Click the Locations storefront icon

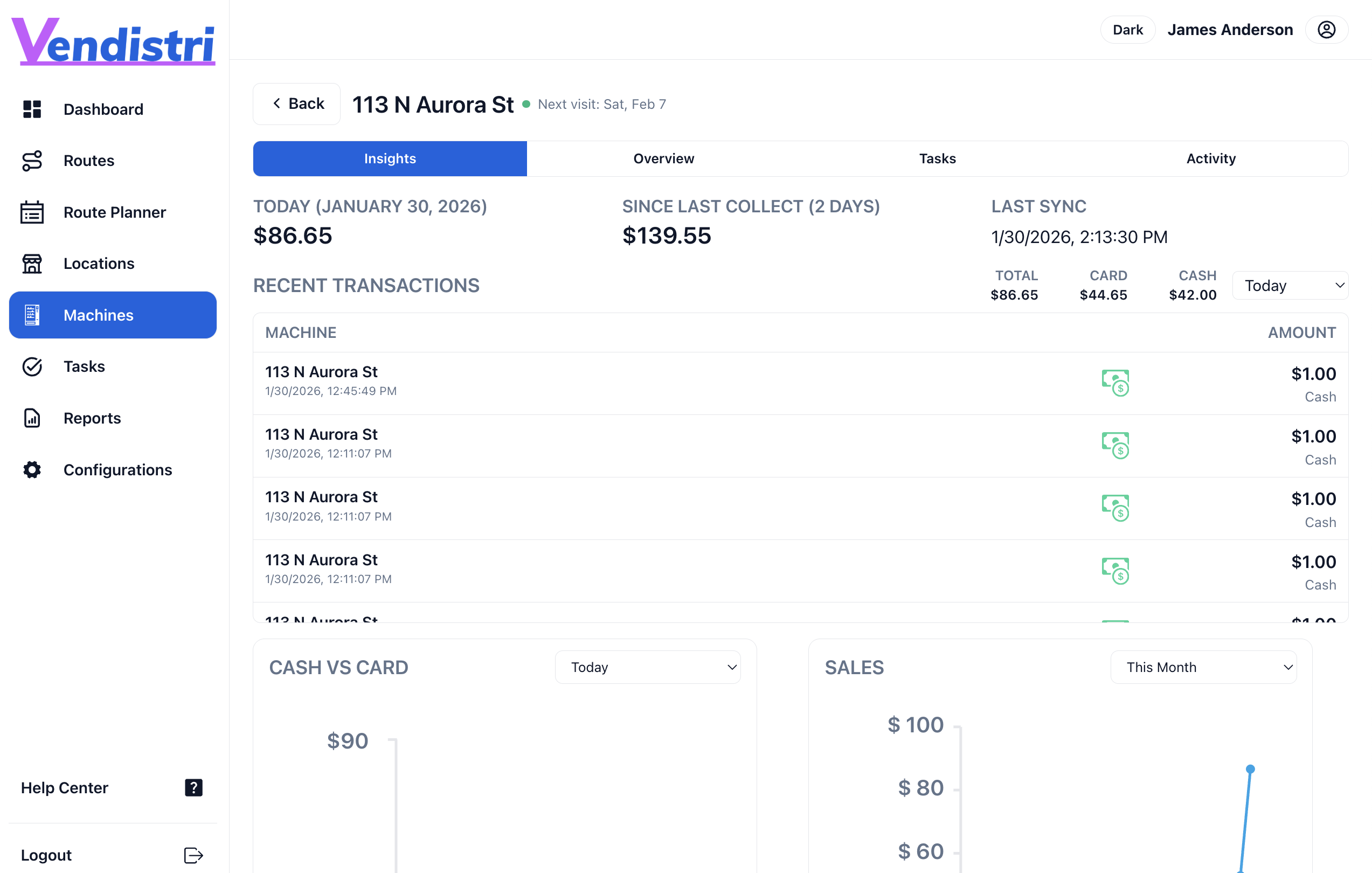[31, 264]
